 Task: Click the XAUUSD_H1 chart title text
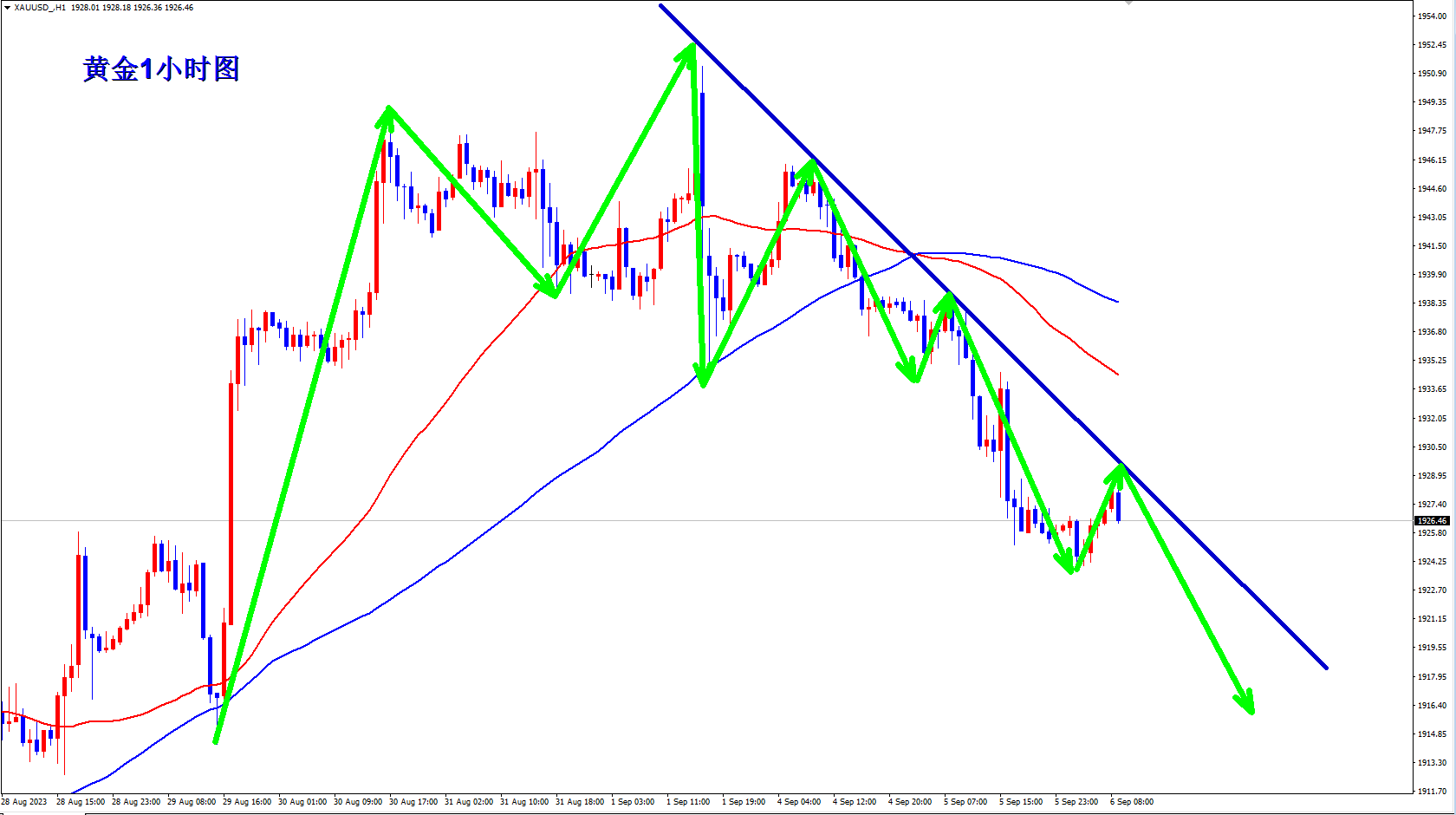(40, 8)
